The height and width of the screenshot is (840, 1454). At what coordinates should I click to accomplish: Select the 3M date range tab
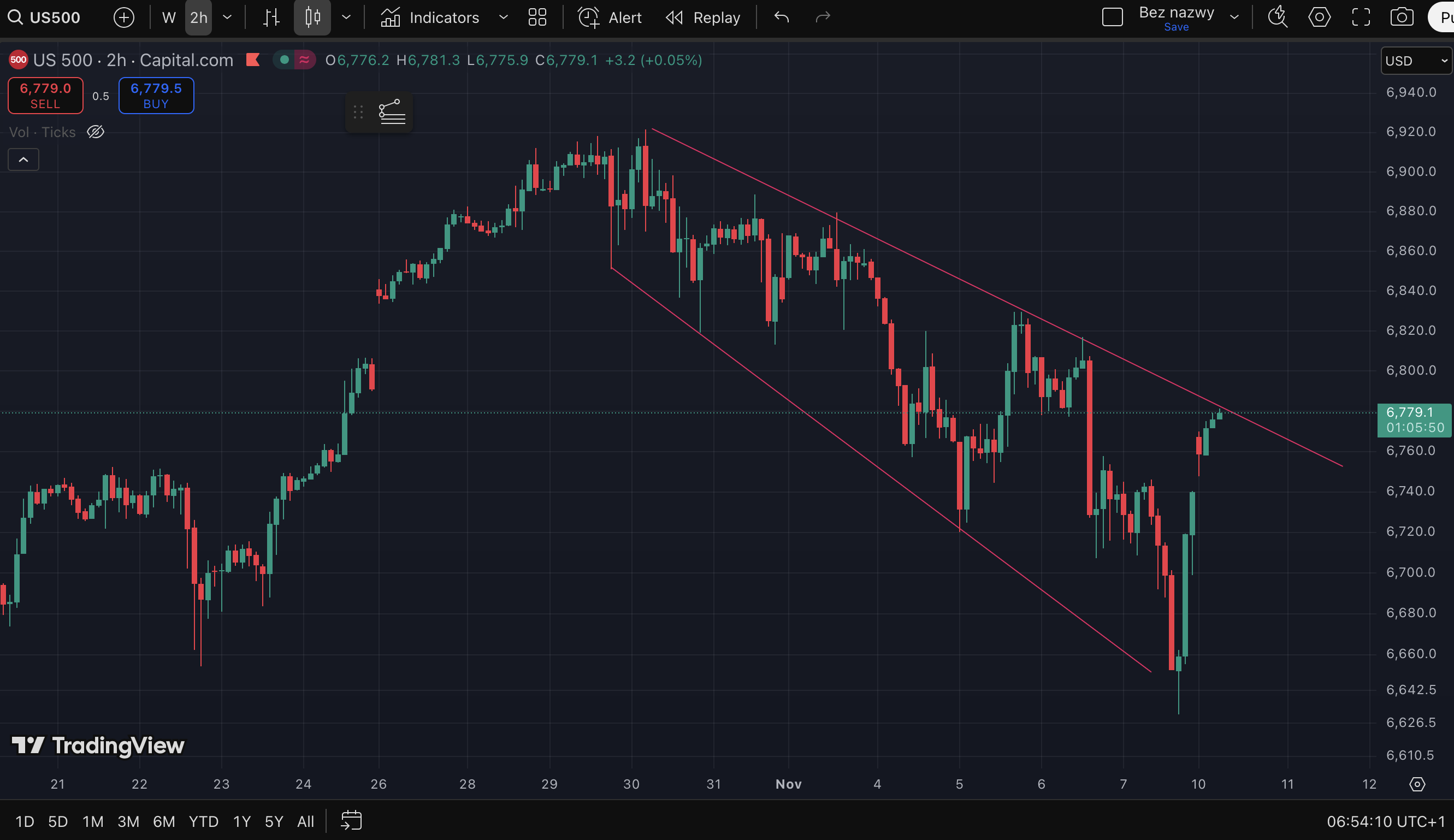pos(128,821)
